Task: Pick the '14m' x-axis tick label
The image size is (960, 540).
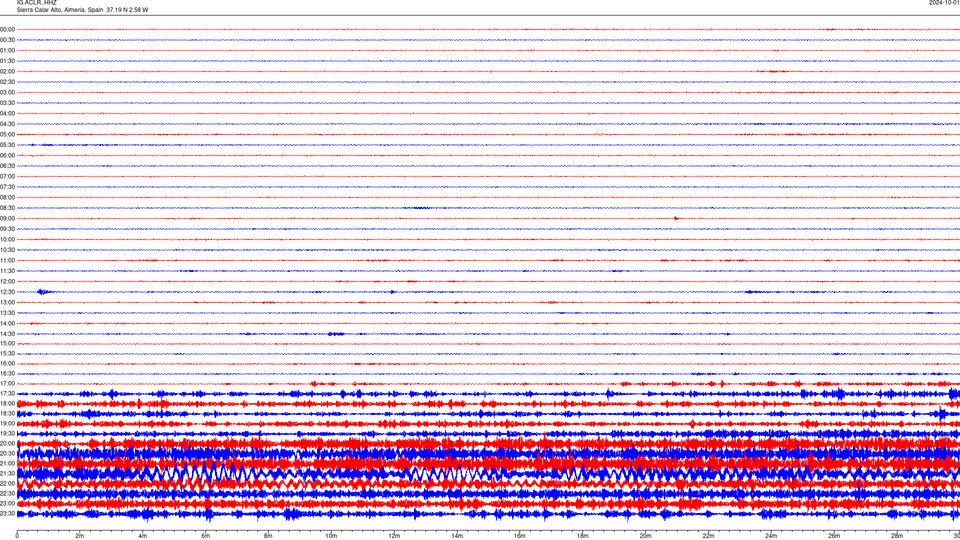Action: (457, 536)
